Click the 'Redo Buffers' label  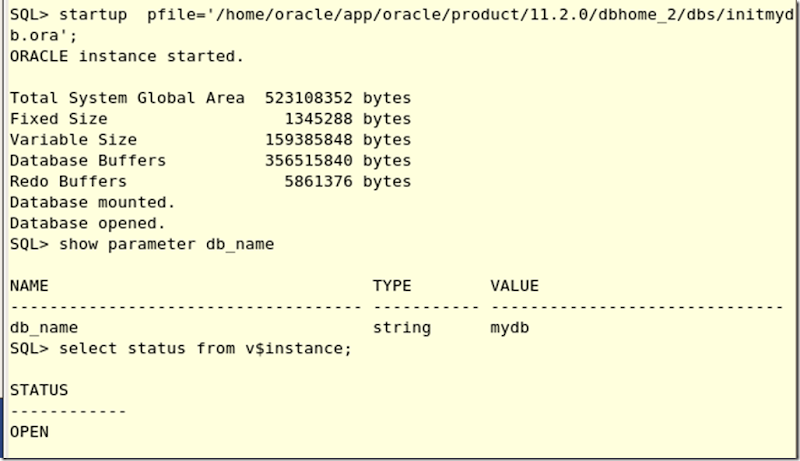pos(68,181)
